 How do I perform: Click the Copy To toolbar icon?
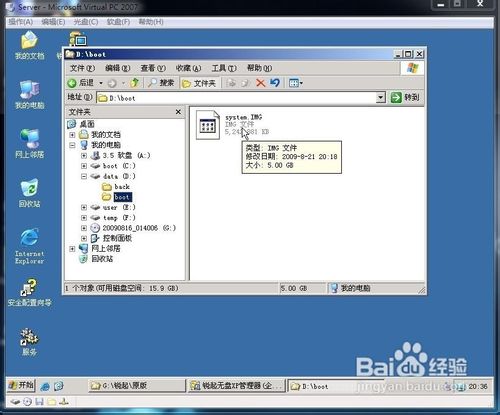246,83
